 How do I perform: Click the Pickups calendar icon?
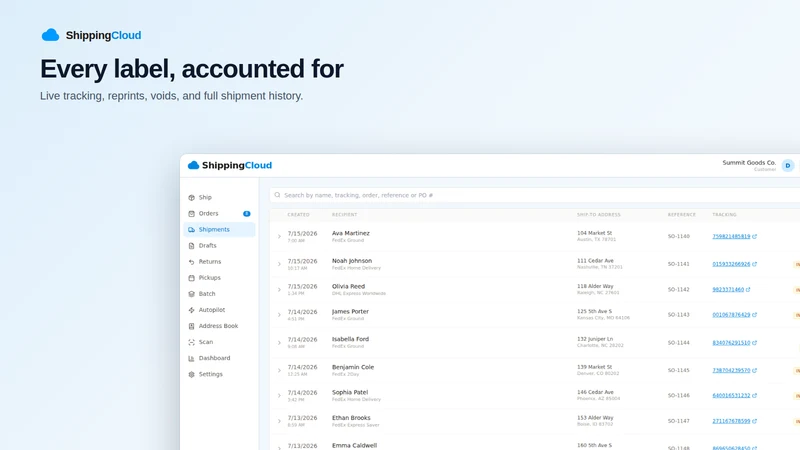[191, 278]
